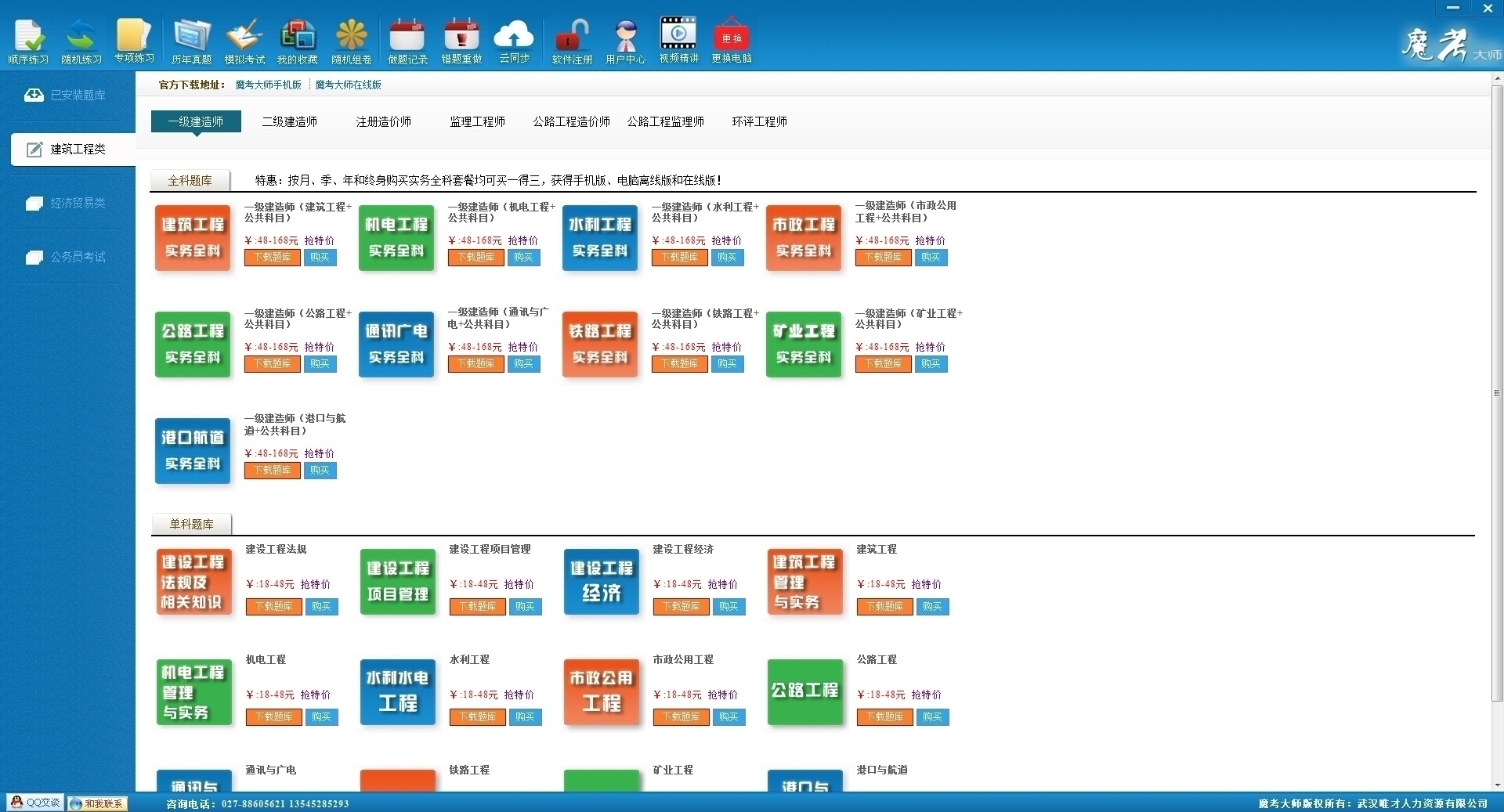Open 我的收藏 favorites
The image size is (1504, 812).
pos(298,42)
